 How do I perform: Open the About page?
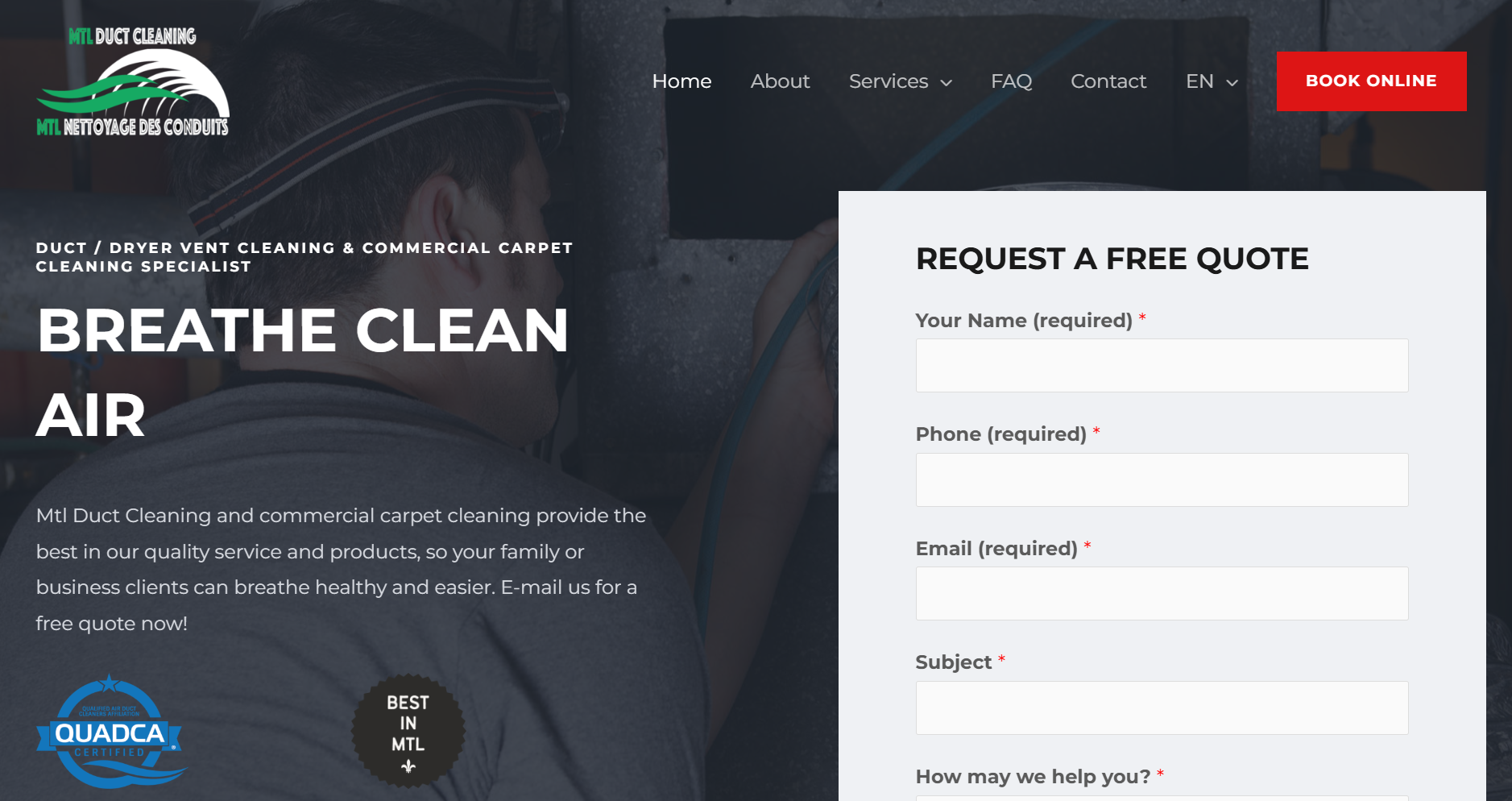pyautogui.click(x=780, y=81)
